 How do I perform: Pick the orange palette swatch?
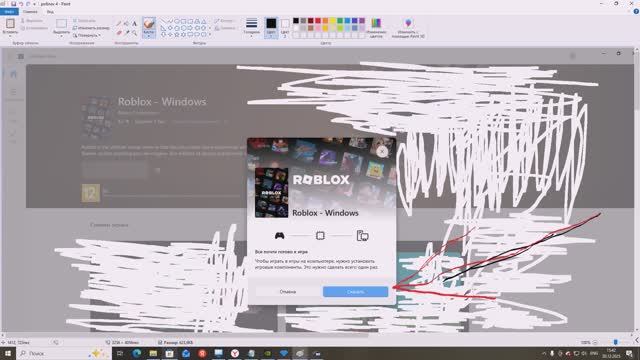(325, 21)
